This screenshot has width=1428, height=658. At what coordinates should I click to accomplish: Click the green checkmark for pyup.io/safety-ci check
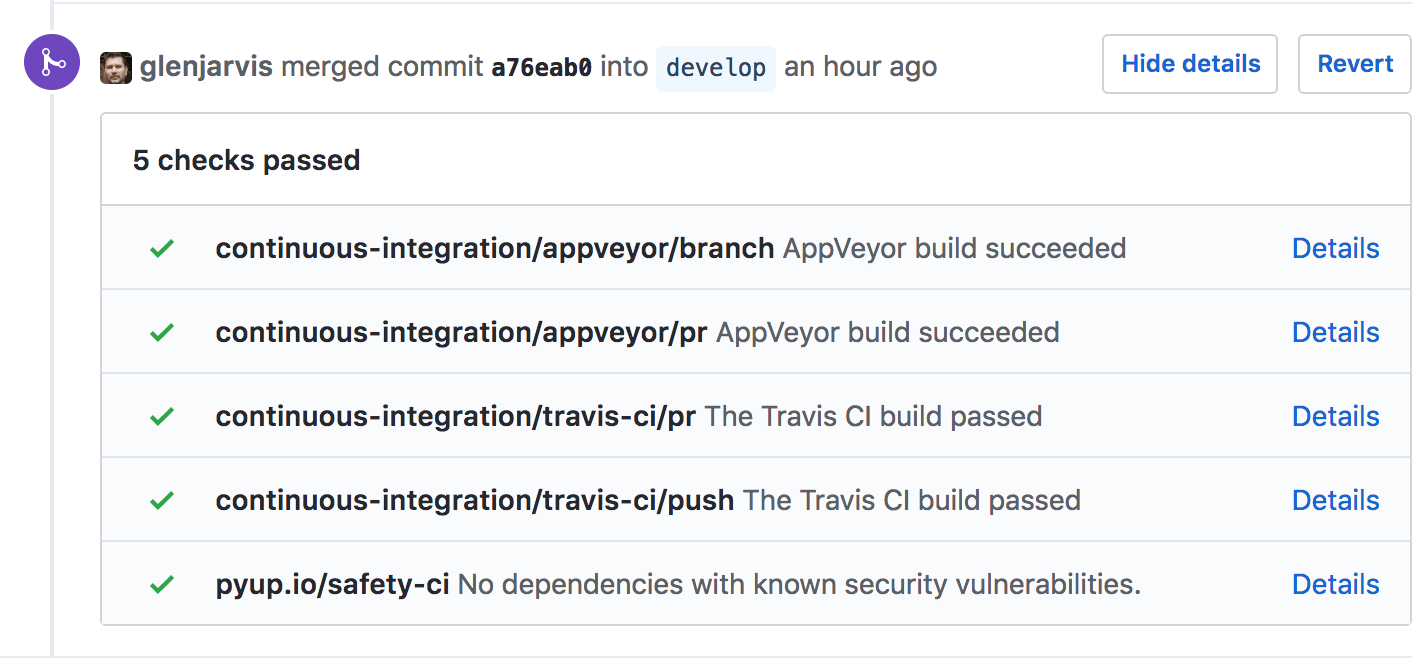point(161,583)
